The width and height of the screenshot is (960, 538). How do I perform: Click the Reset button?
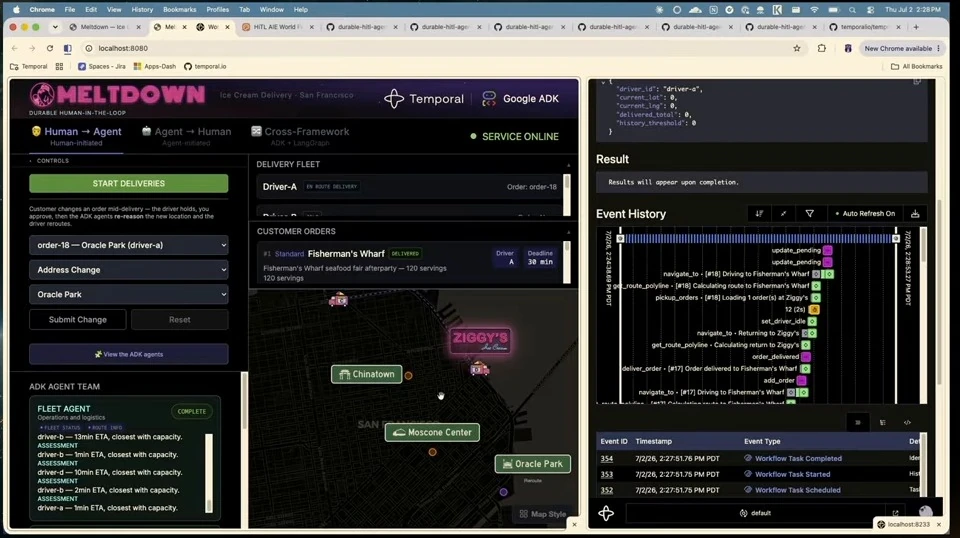179,319
